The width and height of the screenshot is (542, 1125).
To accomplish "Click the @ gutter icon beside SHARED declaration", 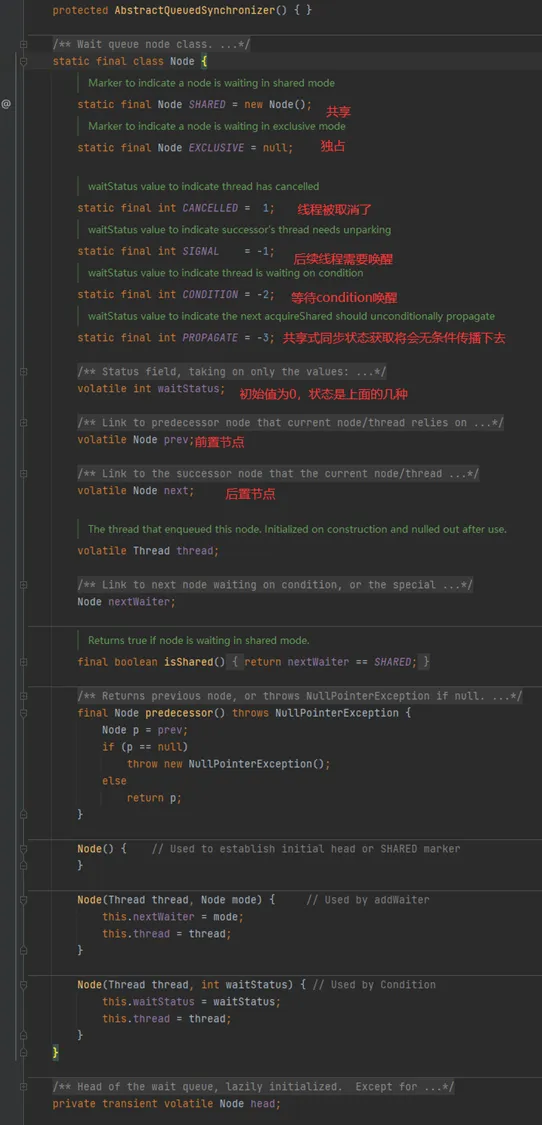I will point(6,104).
